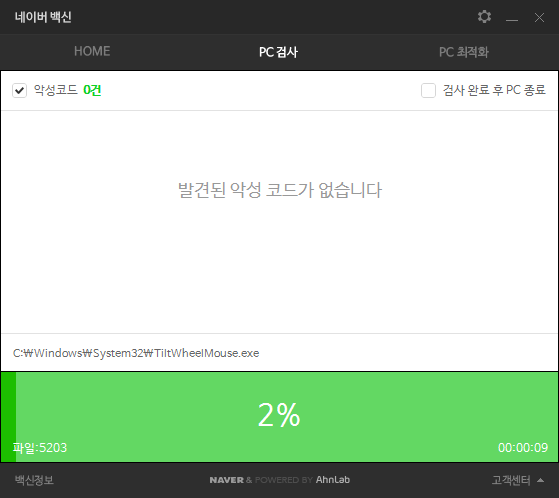Click the TiltWheelMouse.exe file path
Viewport: 559px width, 498px height.
pos(136,353)
